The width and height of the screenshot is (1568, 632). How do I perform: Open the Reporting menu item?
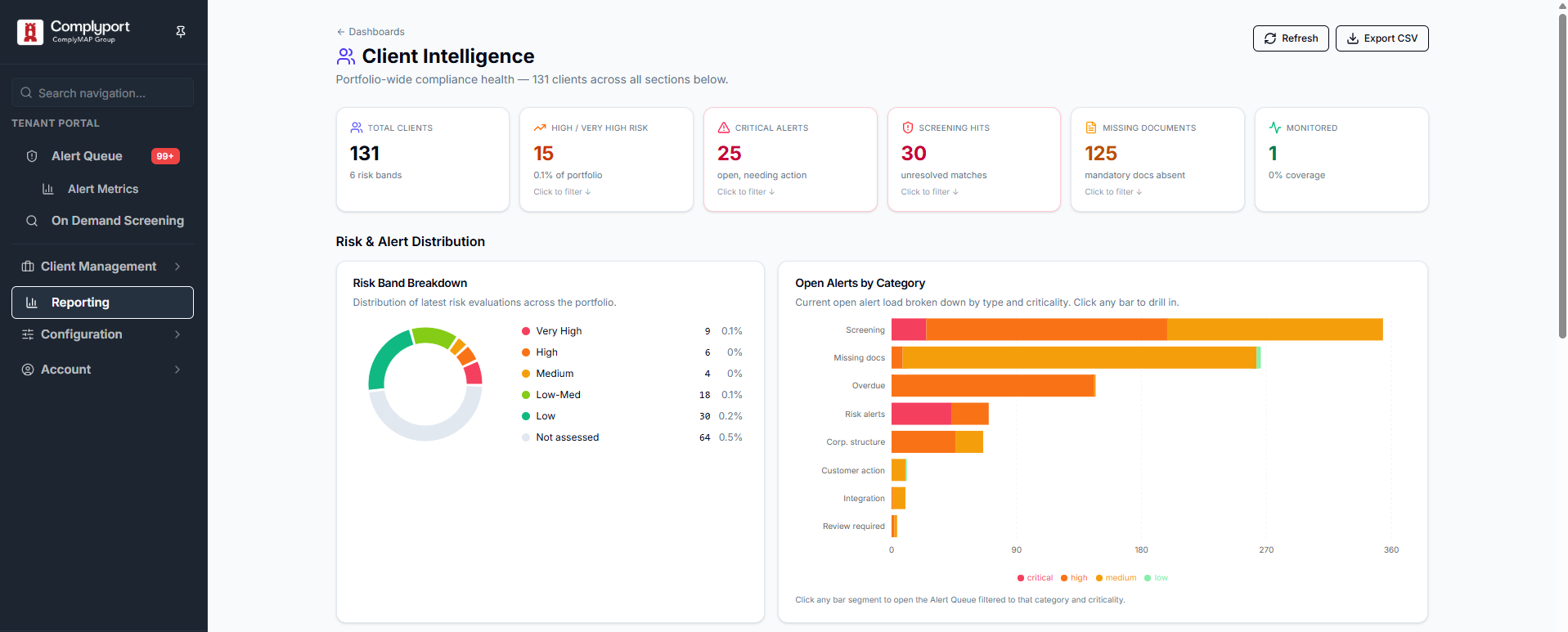tap(102, 303)
